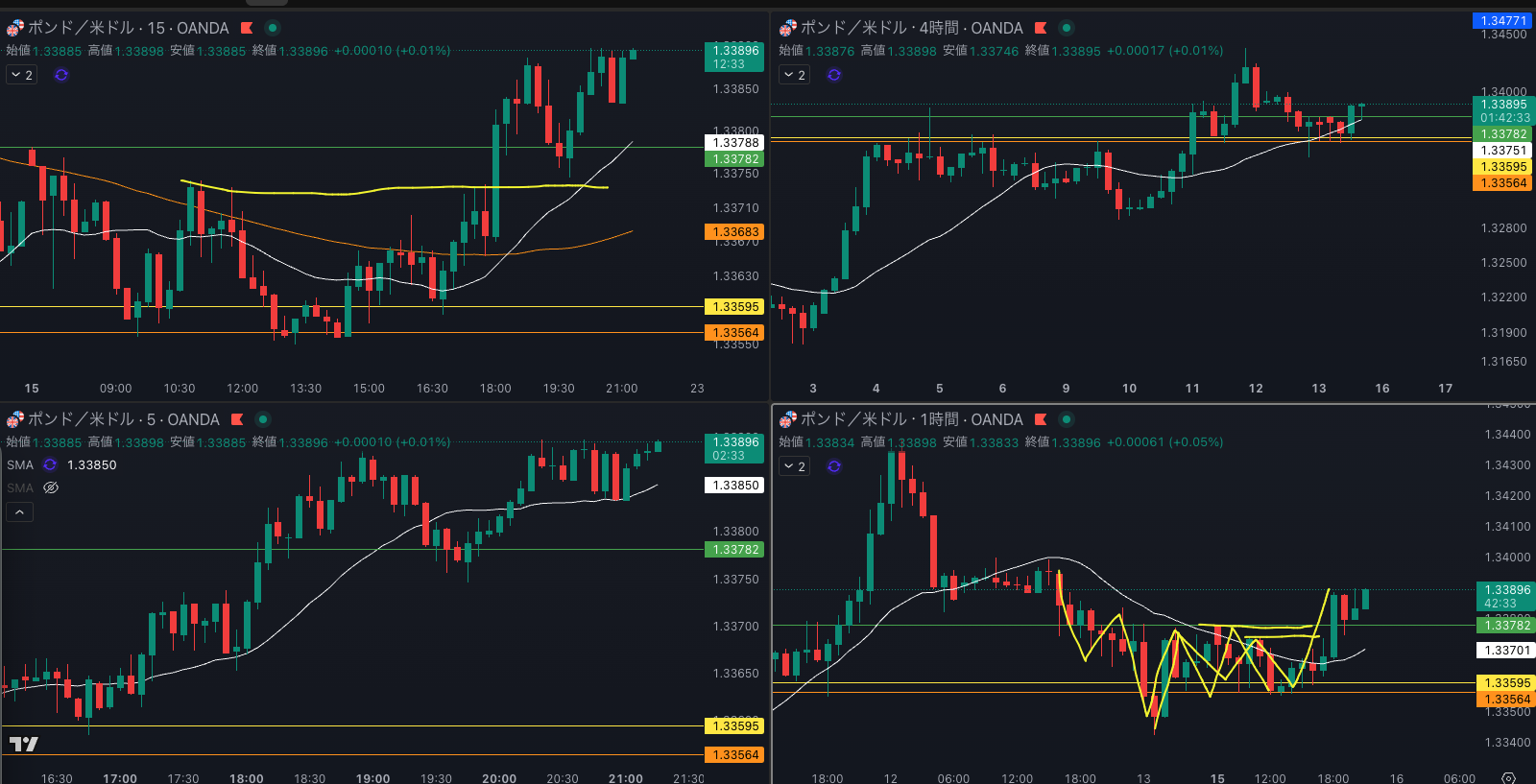The height and width of the screenshot is (784, 1536).
Task: Click the green market status dot on 5-minute chart
Action: (262, 419)
